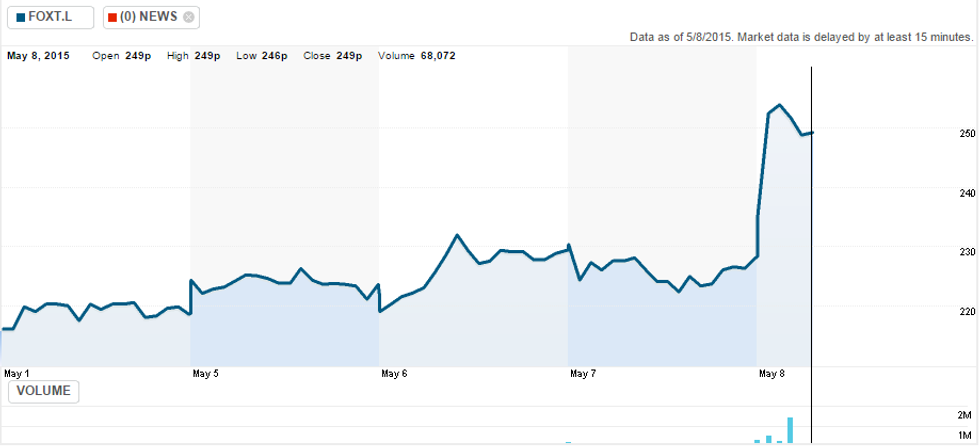Click the blue FOXT.L color swatch

click(21, 17)
